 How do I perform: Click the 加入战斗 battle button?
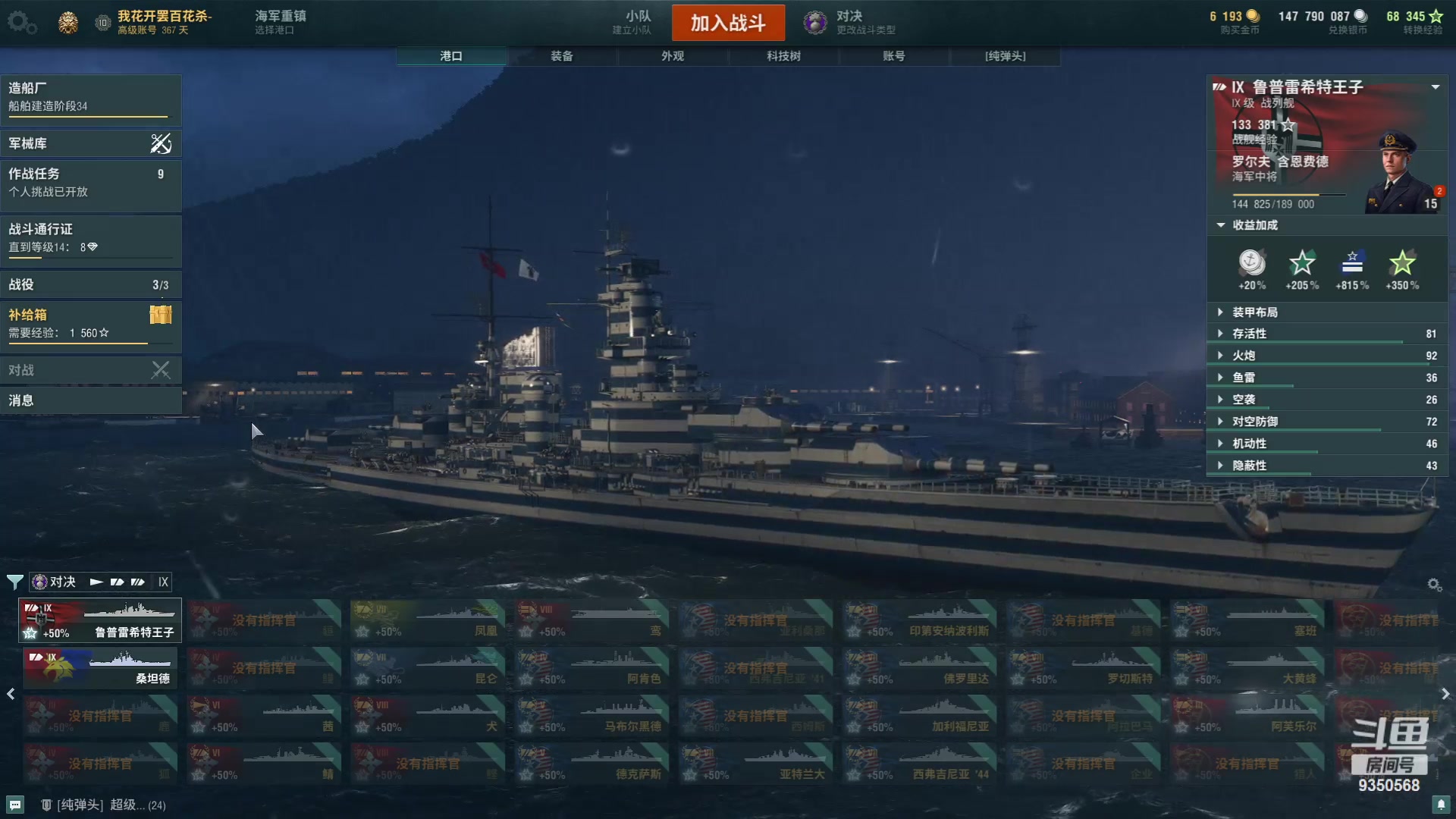click(x=728, y=23)
